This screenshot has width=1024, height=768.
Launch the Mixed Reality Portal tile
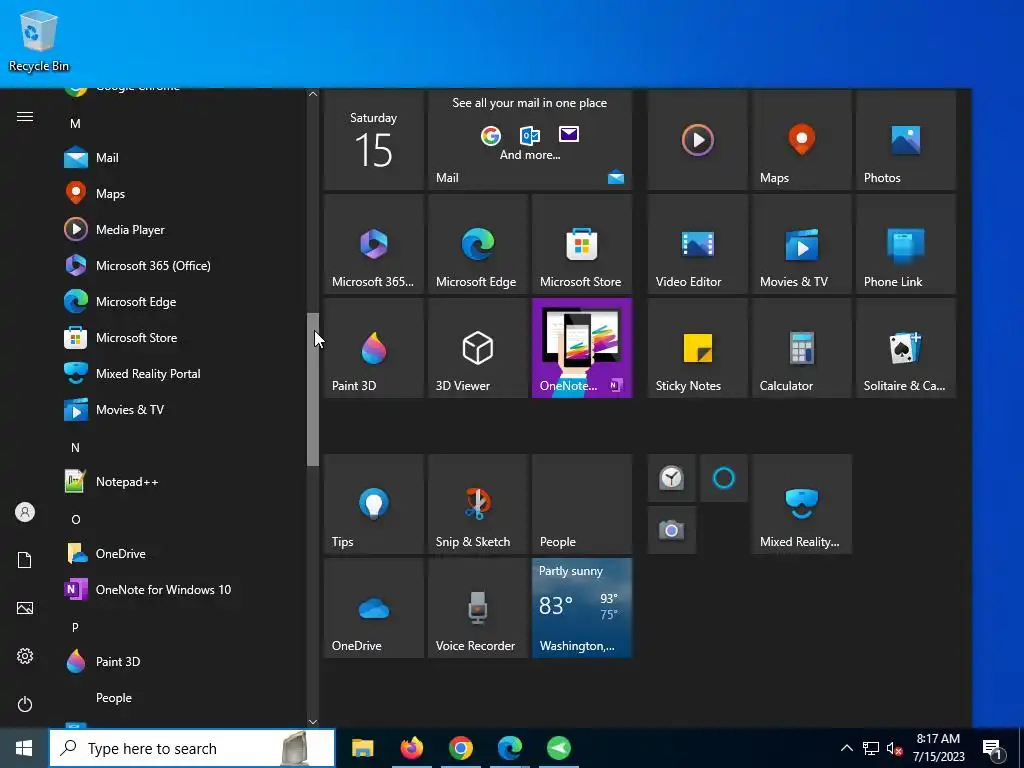coord(801,504)
